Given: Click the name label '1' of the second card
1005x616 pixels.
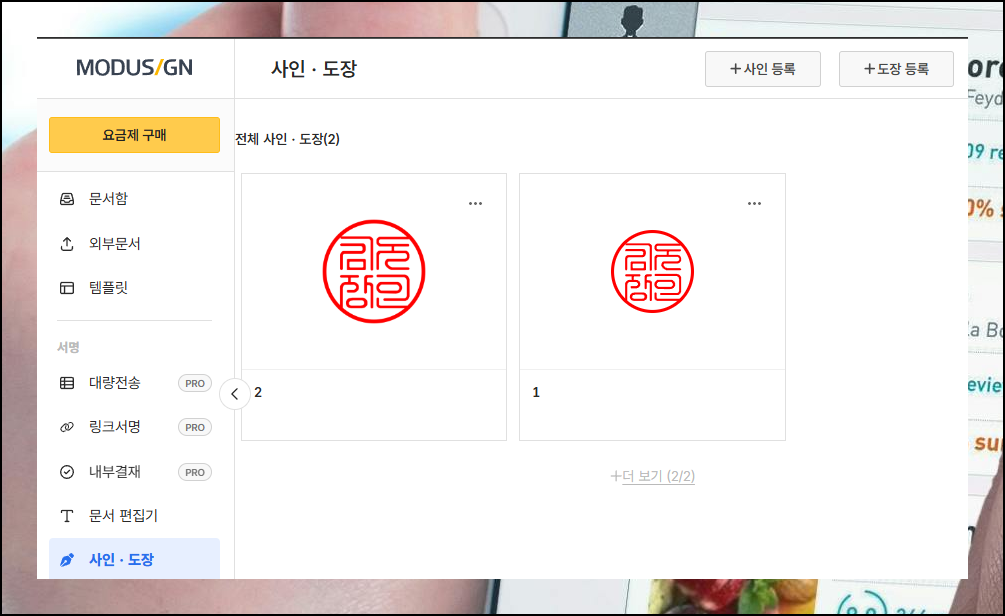Looking at the screenshot, I should point(536,392).
